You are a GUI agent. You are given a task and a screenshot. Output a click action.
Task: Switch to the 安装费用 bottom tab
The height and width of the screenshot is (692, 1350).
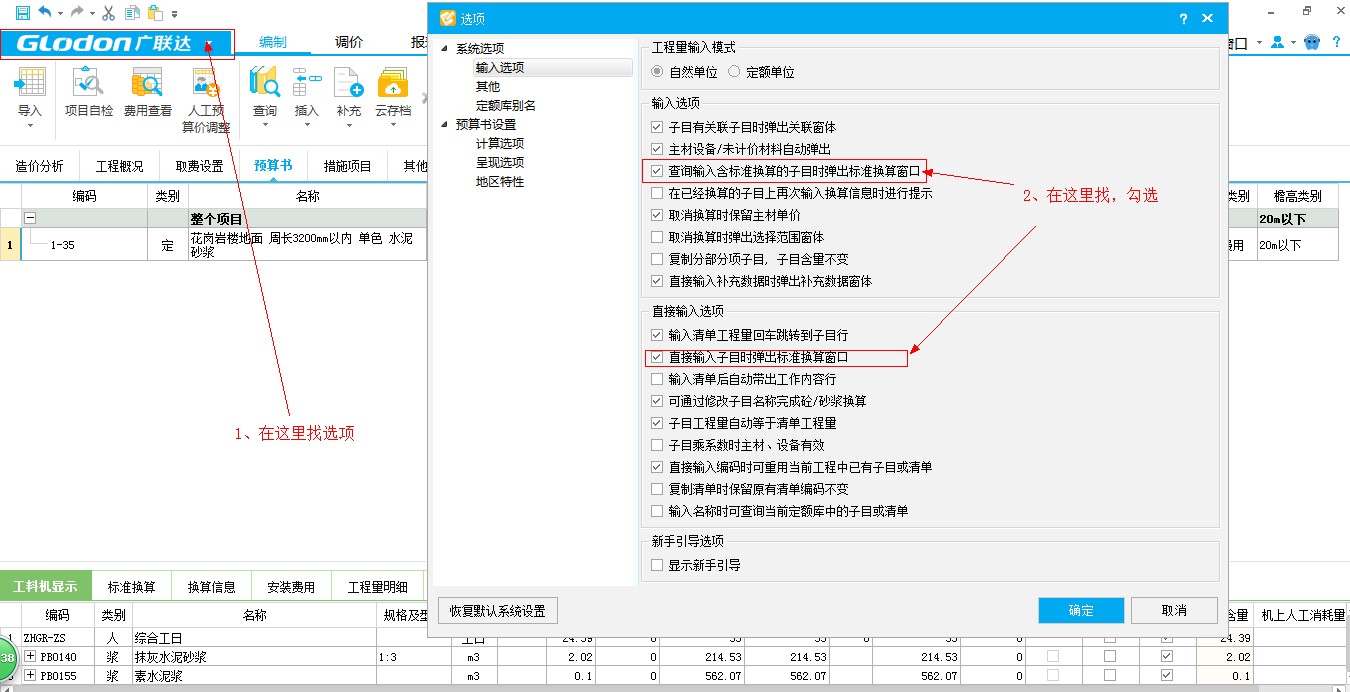291,587
